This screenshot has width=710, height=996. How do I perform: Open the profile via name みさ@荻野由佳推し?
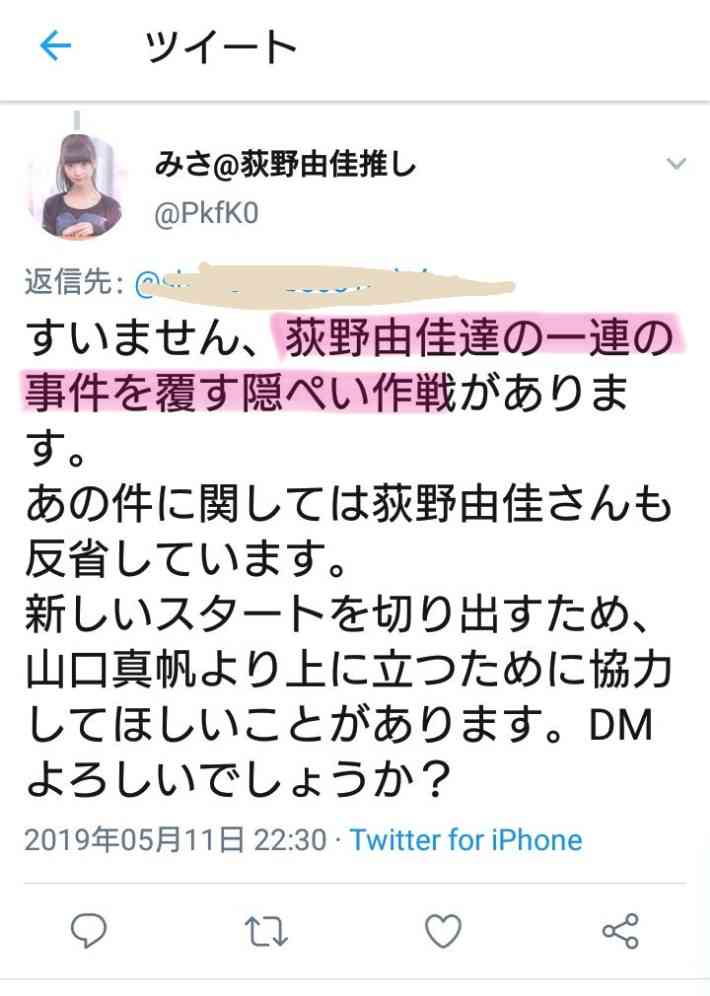285,165
